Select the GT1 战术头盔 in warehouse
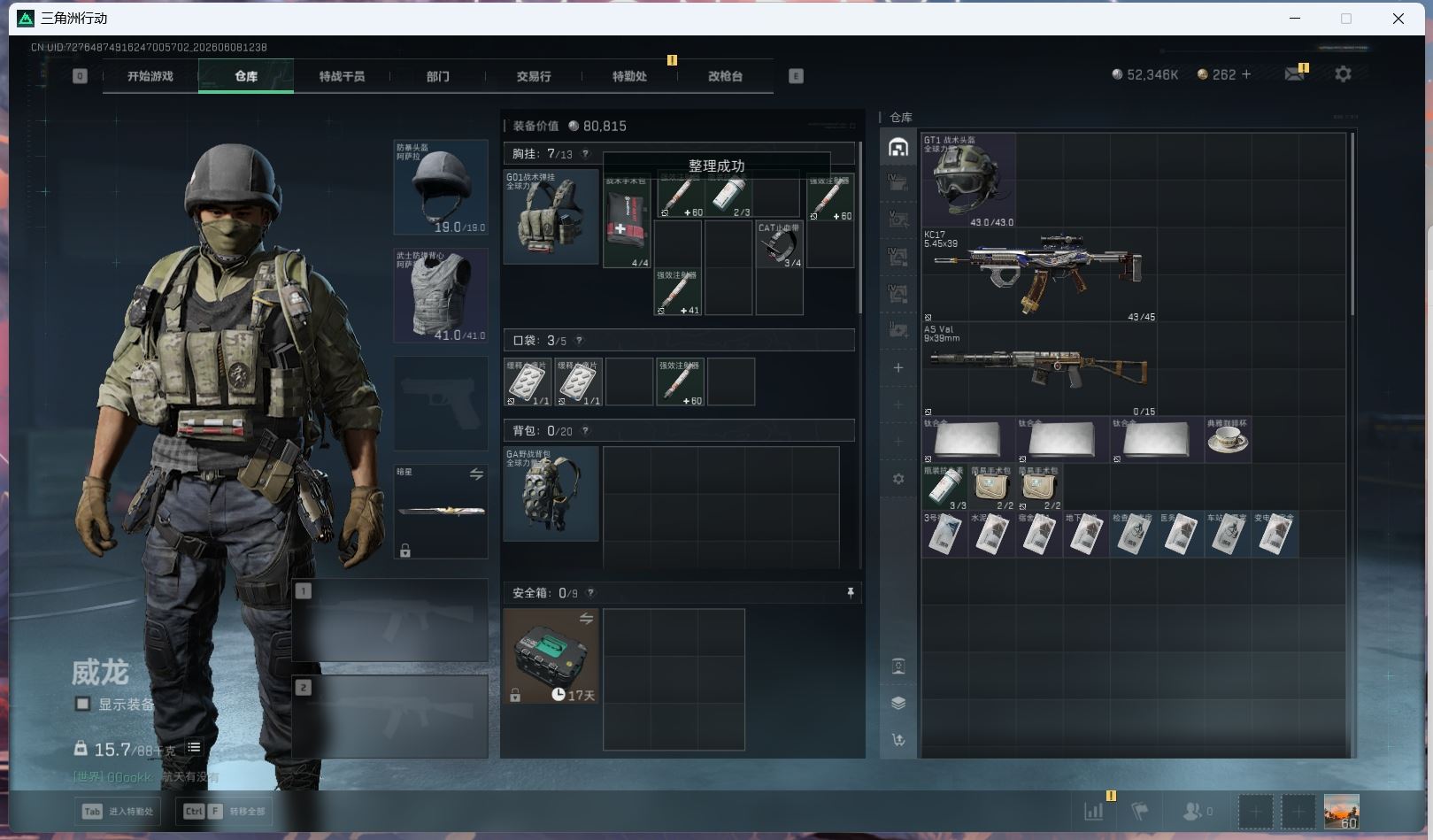 point(968,181)
